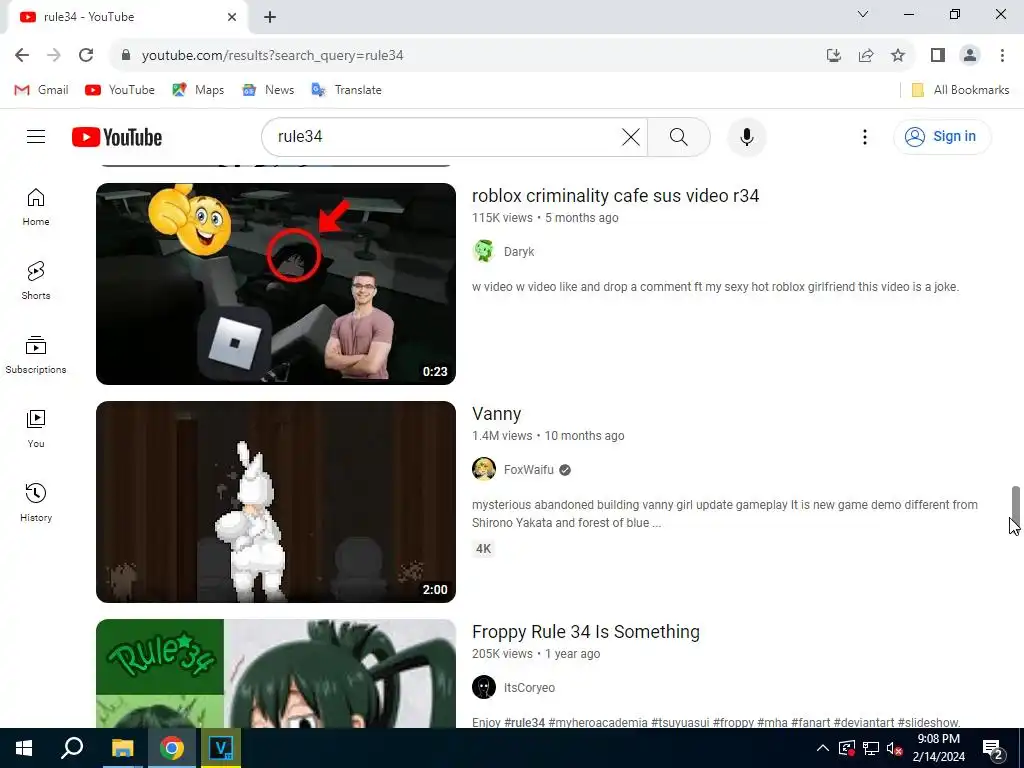This screenshot has height=768, width=1024.
Task: Open the video titled 'Vanny'
Action: point(496,414)
